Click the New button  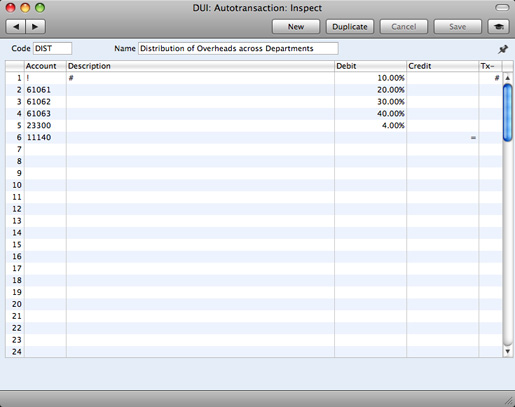pos(296,27)
